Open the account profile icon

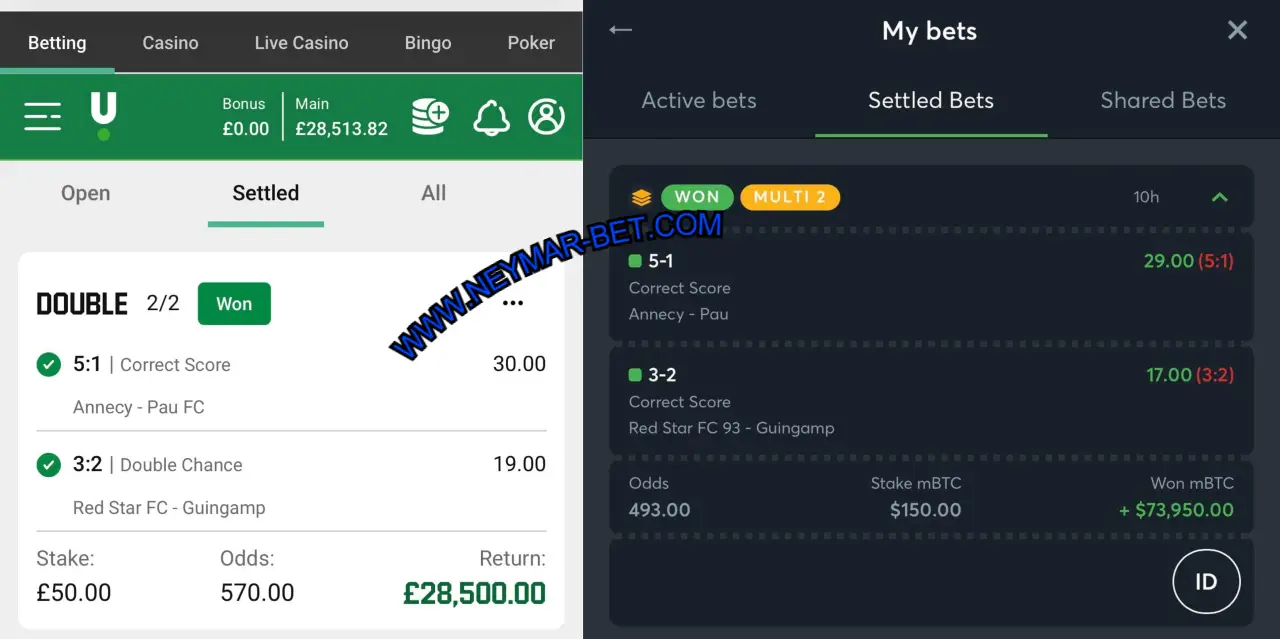coord(546,117)
